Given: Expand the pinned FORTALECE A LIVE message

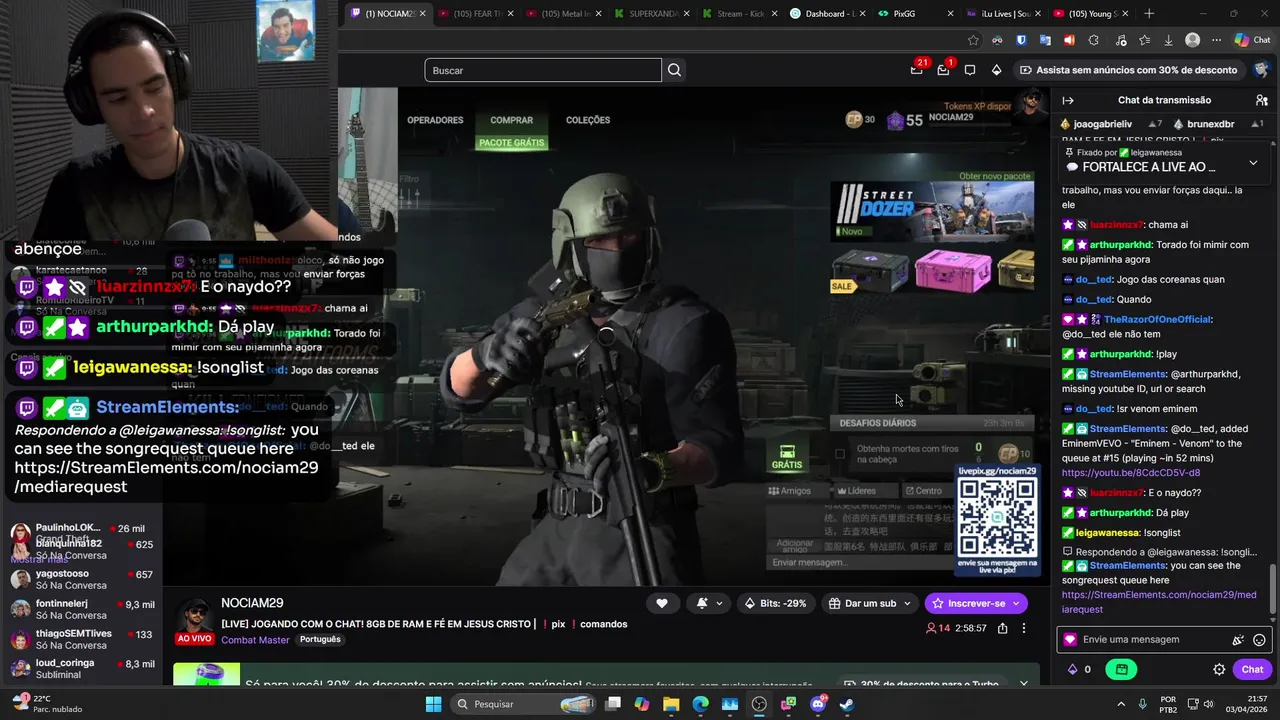Looking at the screenshot, I should click(1253, 163).
